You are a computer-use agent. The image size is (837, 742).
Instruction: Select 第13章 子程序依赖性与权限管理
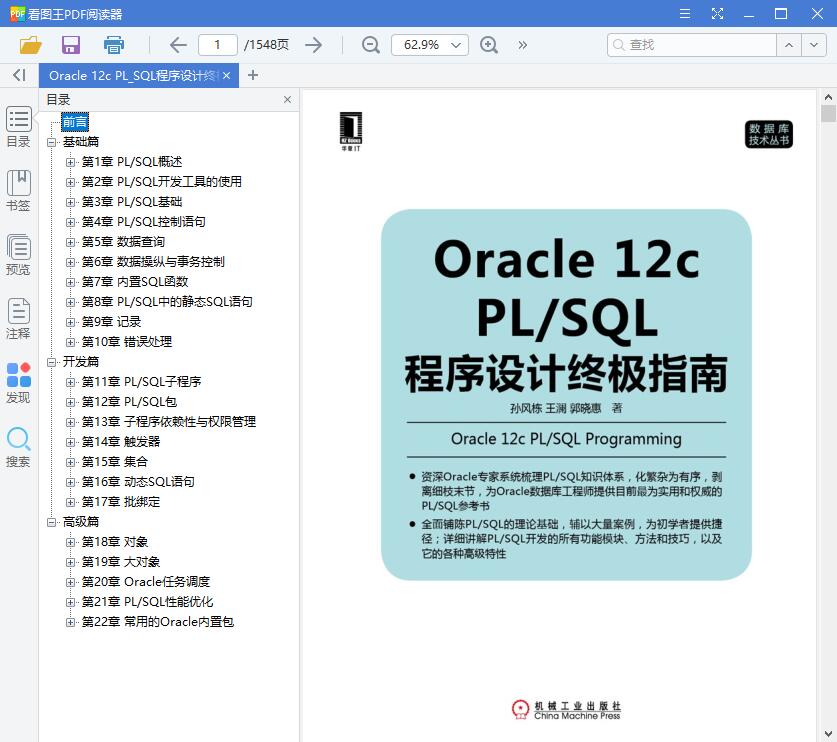pyautogui.click(x=168, y=422)
